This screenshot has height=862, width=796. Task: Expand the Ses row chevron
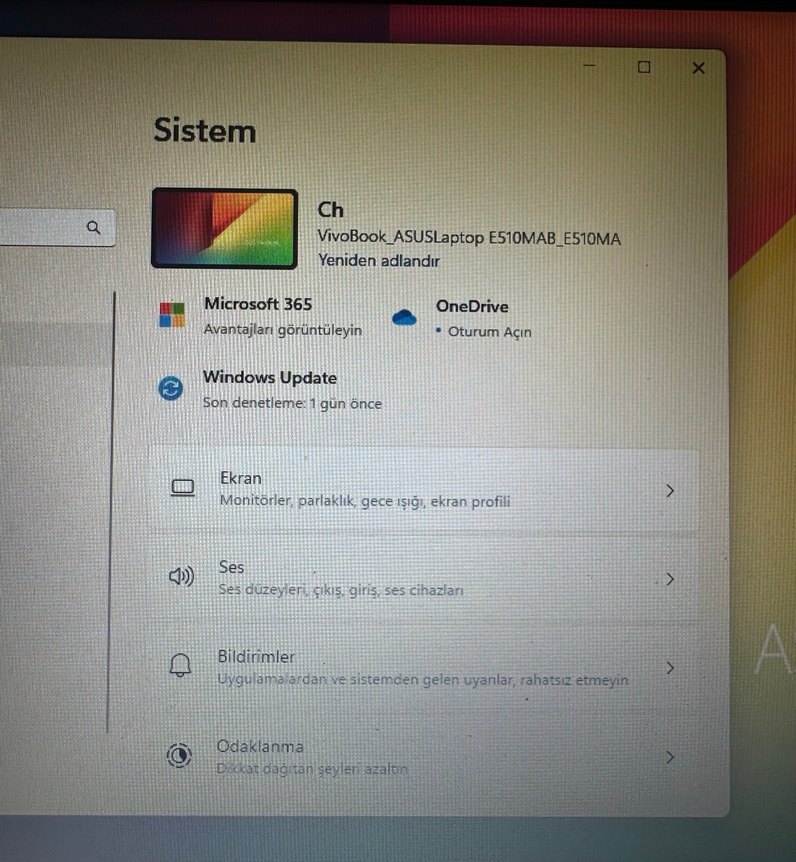(x=670, y=579)
